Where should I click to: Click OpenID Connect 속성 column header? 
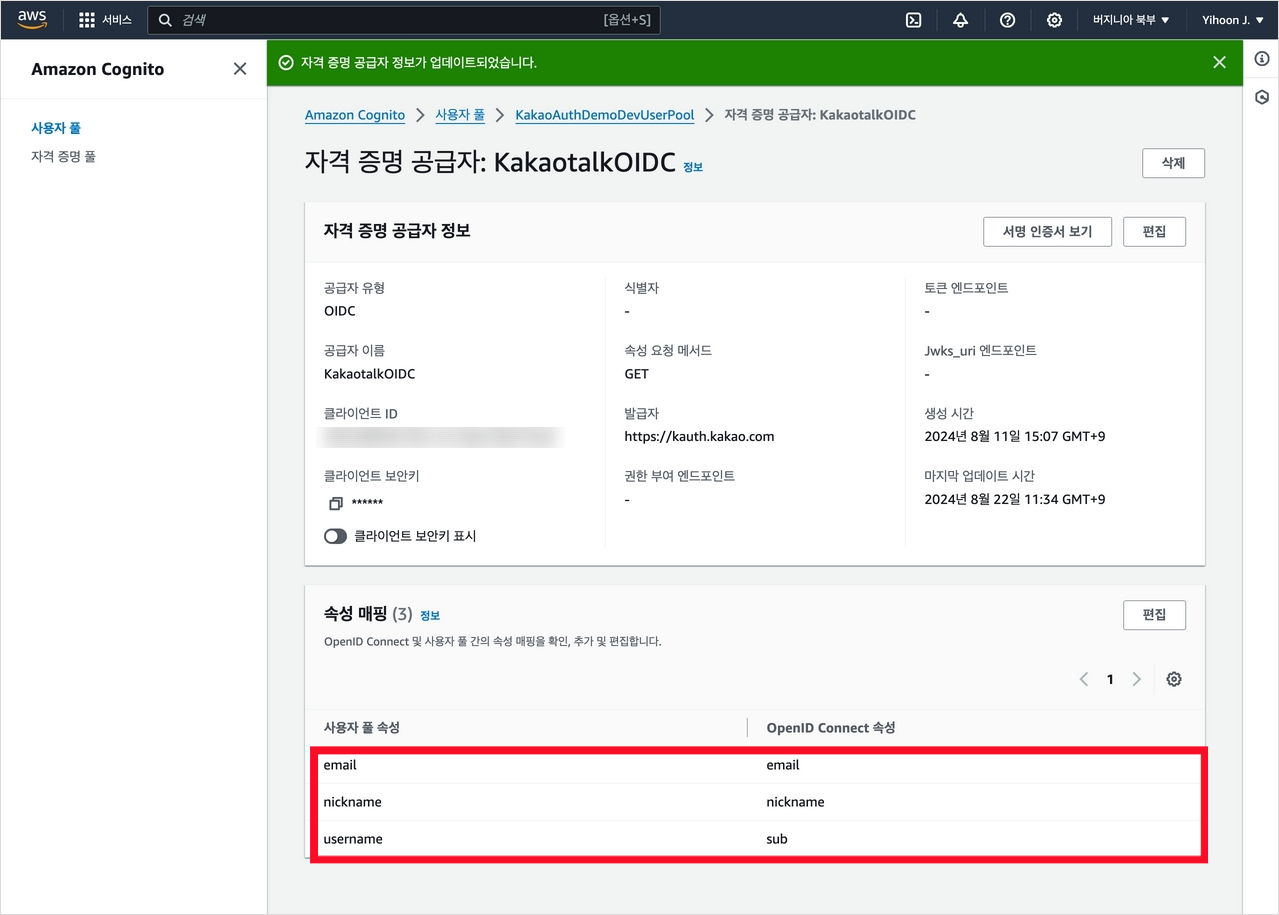tap(830, 728)
